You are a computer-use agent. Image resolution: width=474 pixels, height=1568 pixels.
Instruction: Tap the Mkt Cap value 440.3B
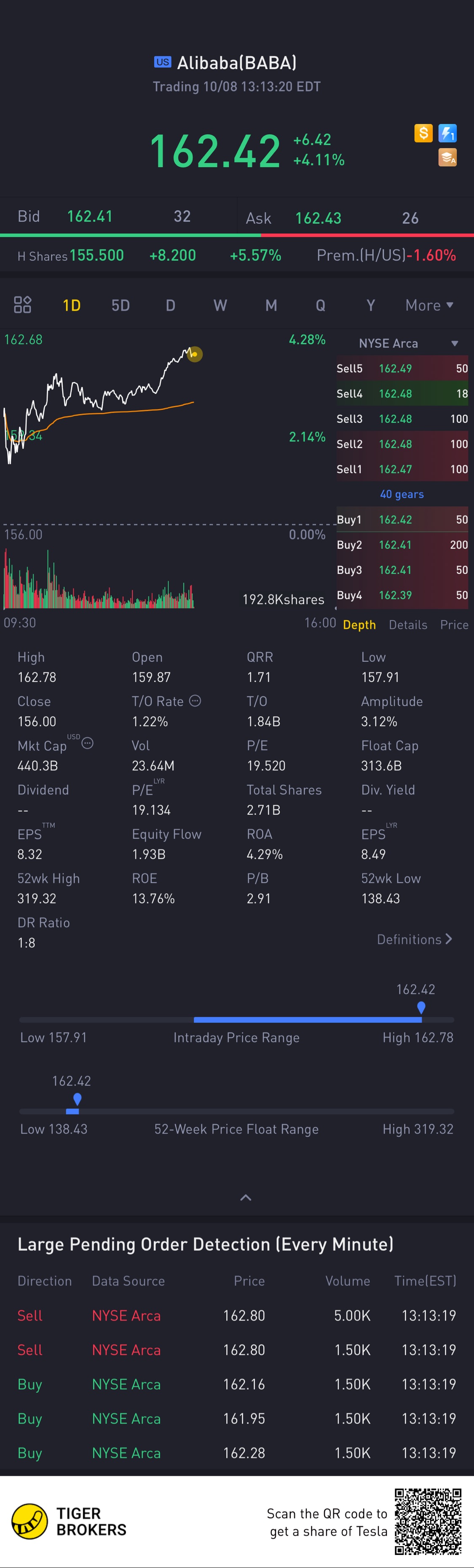point(38,766)
